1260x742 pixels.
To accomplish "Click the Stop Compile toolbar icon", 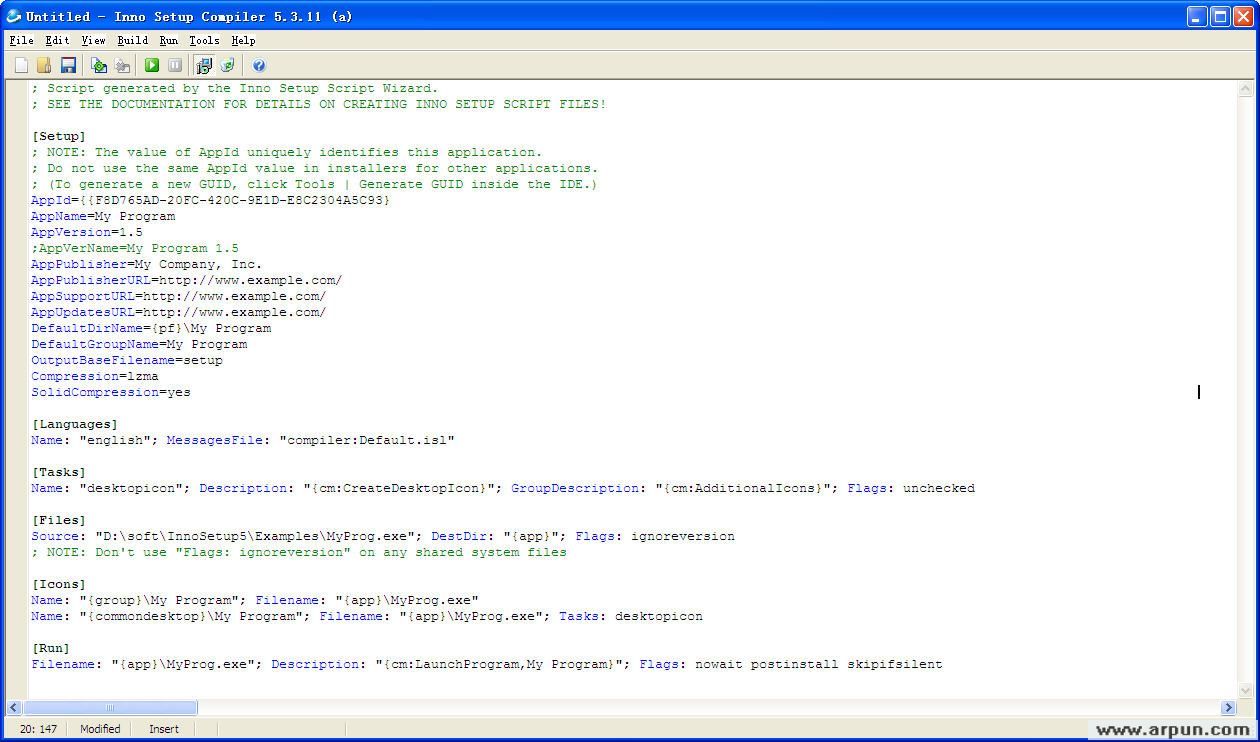I will 122,65.
